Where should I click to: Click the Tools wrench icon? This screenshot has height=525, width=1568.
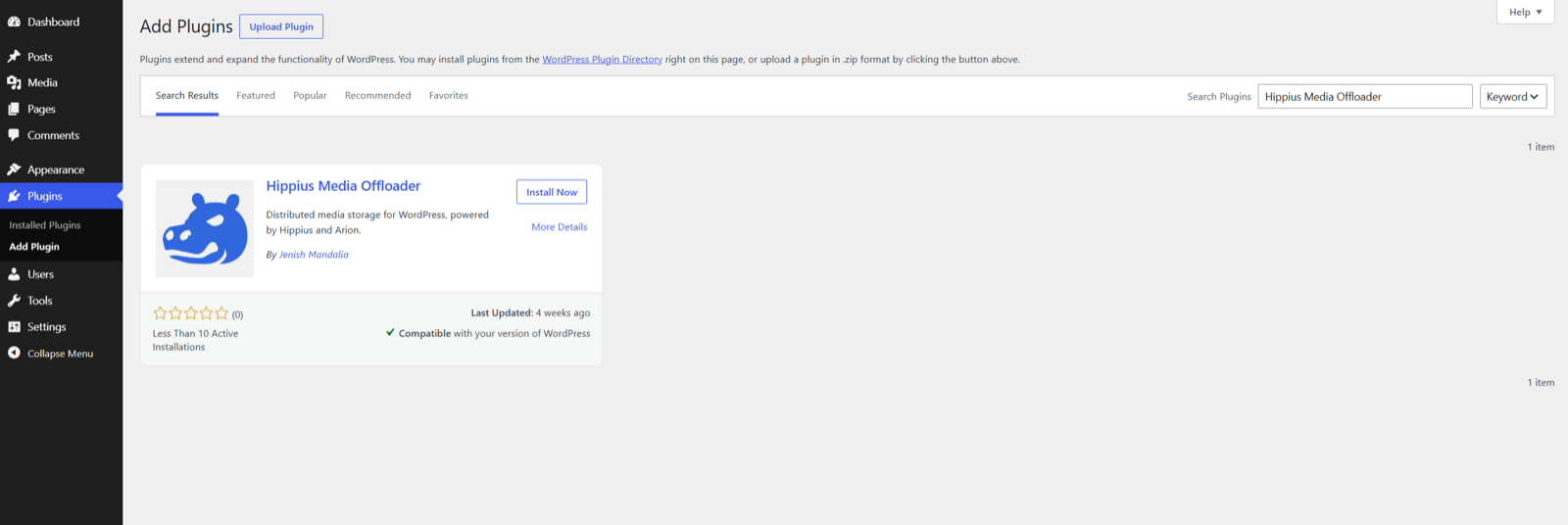tap(14, 301)
